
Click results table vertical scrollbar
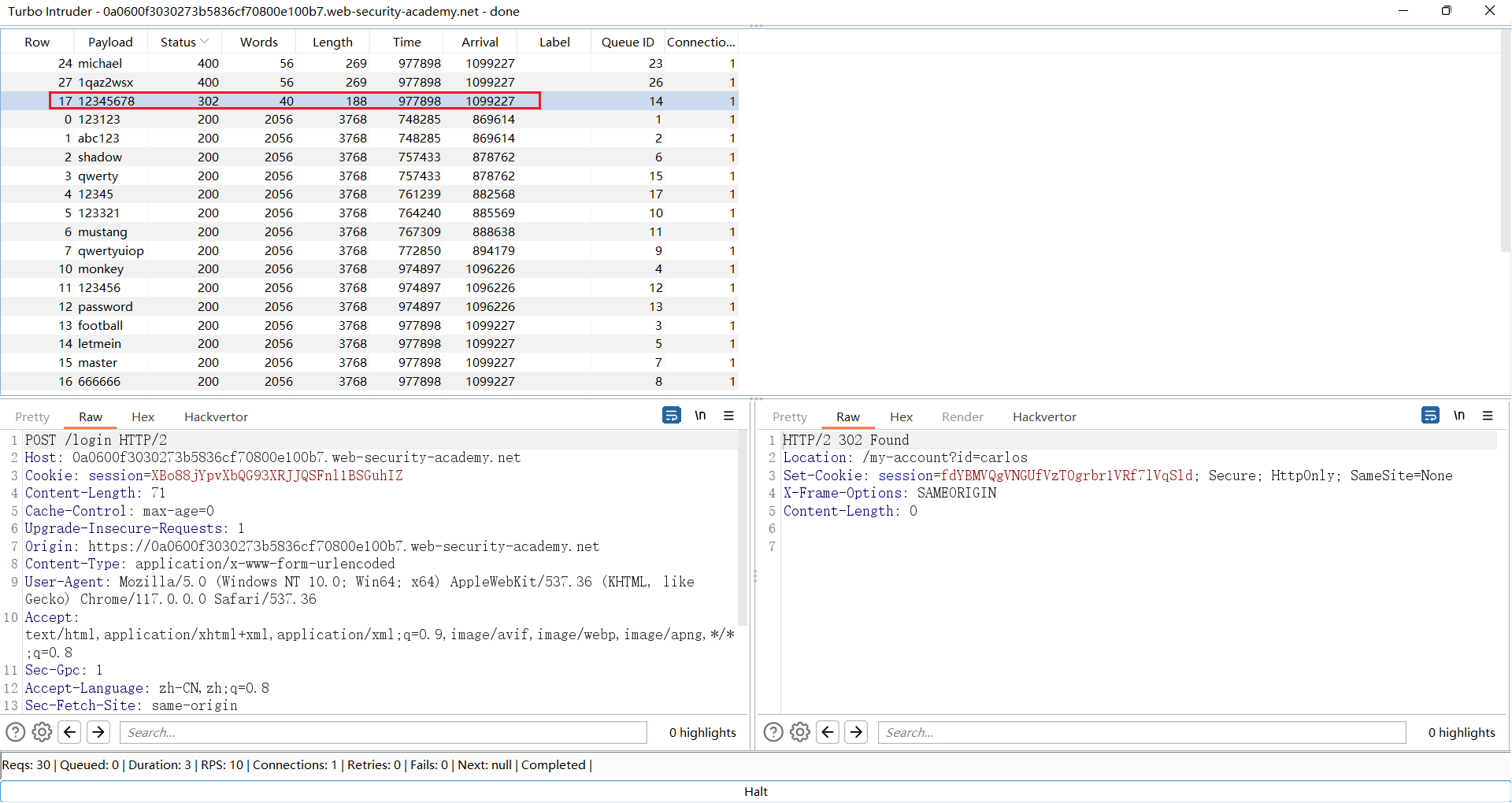(1505, 142)
